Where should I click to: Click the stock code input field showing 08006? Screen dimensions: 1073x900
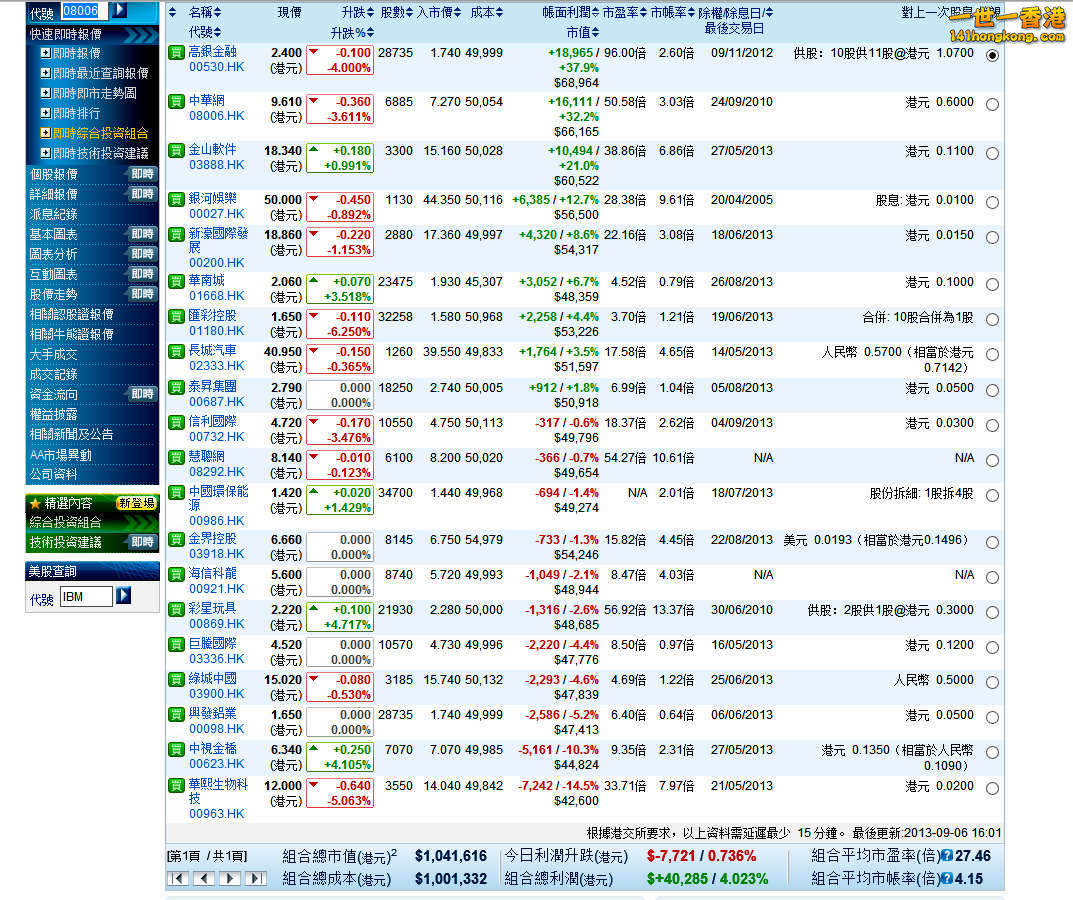[85, 10]
